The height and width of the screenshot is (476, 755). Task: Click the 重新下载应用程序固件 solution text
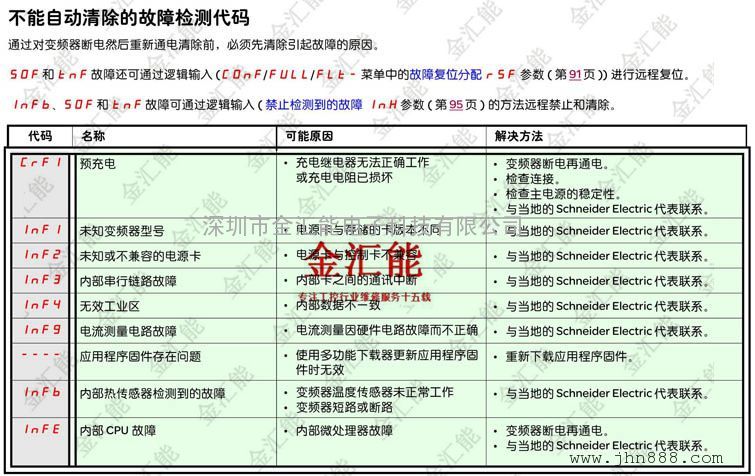[x=568, y=357]
